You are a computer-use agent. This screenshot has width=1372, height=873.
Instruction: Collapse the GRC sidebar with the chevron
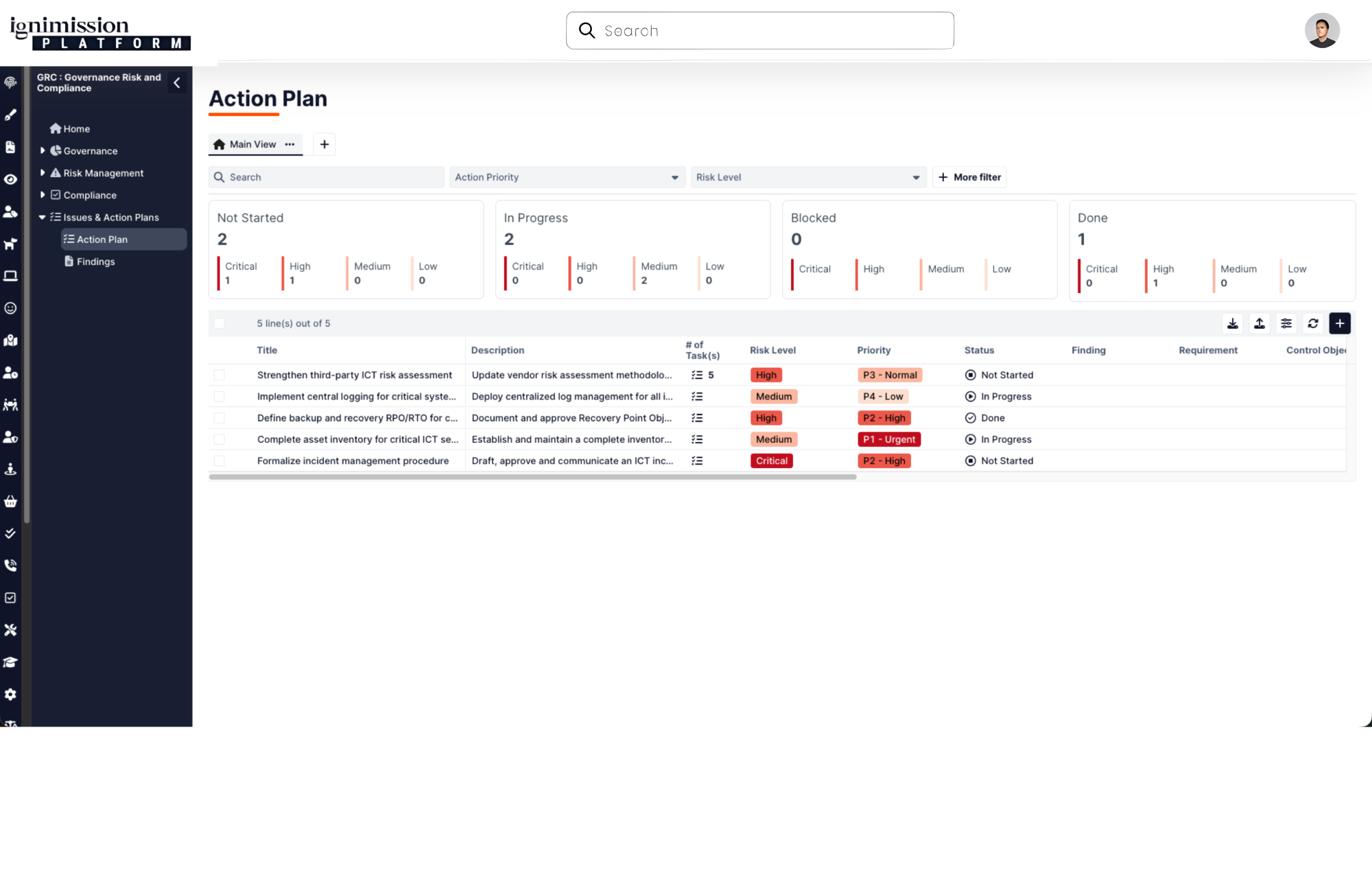coord(177,83)
